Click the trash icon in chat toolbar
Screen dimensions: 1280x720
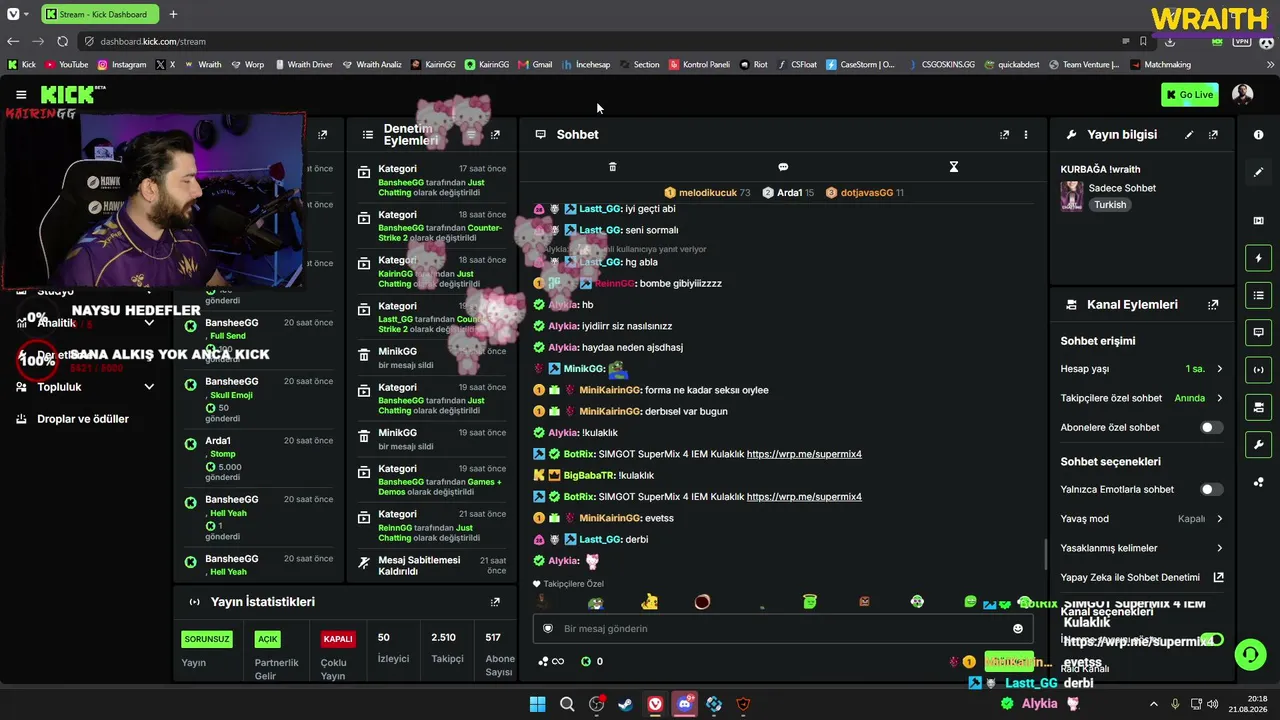click(x=613, y=167)
